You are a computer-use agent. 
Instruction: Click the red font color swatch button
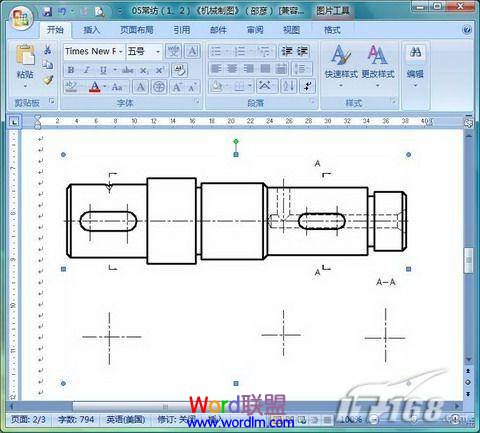click(95, 87)
